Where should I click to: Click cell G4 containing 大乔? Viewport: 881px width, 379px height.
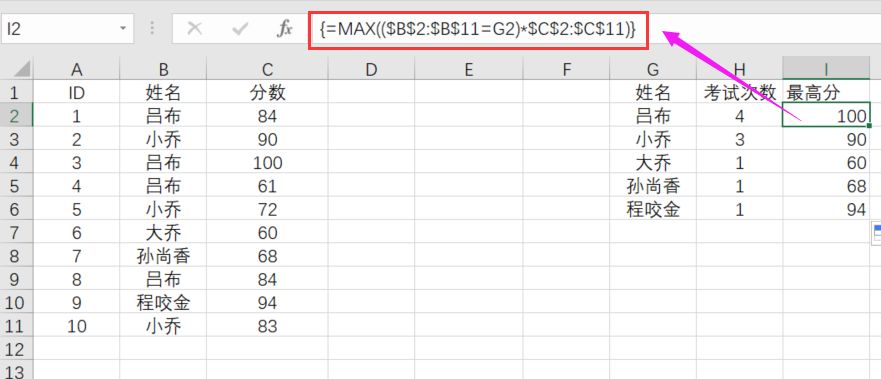click(x=653, y=162)
